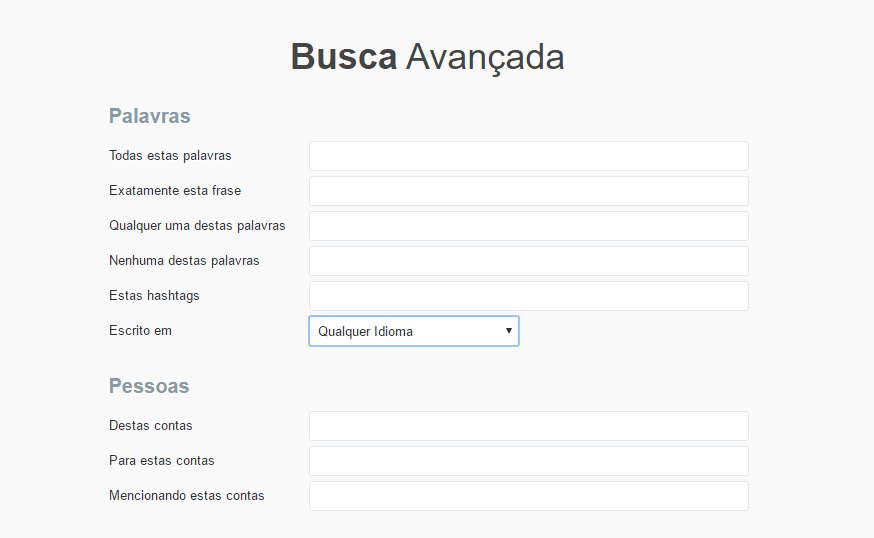Click the 'Pessoas' section heading
Viewport: 874px width, 538px height.
click(149, 386)
